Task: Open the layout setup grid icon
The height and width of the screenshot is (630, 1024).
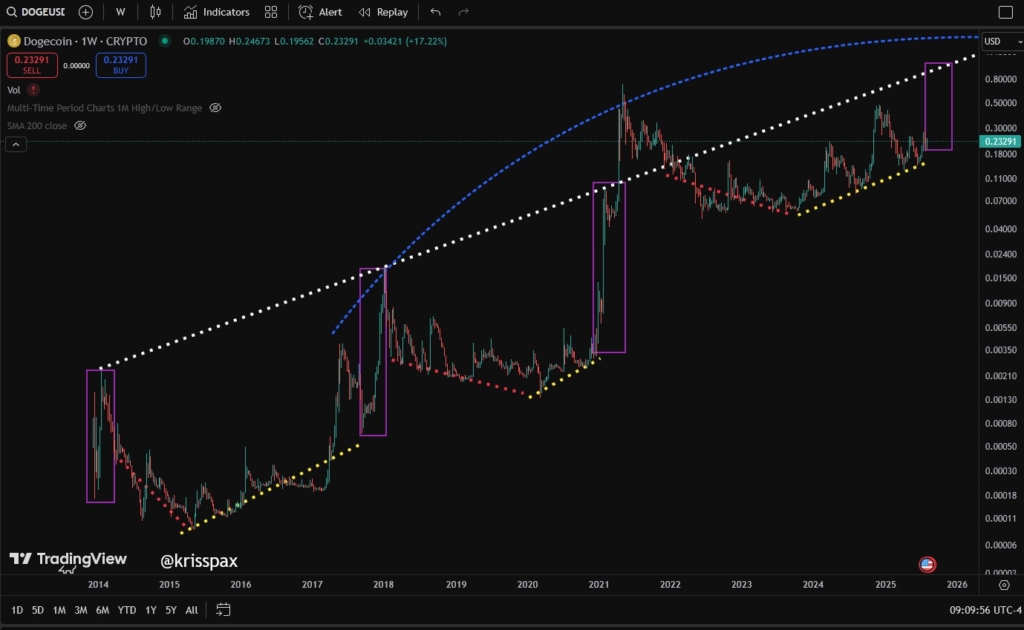Action: coord(271,12)
